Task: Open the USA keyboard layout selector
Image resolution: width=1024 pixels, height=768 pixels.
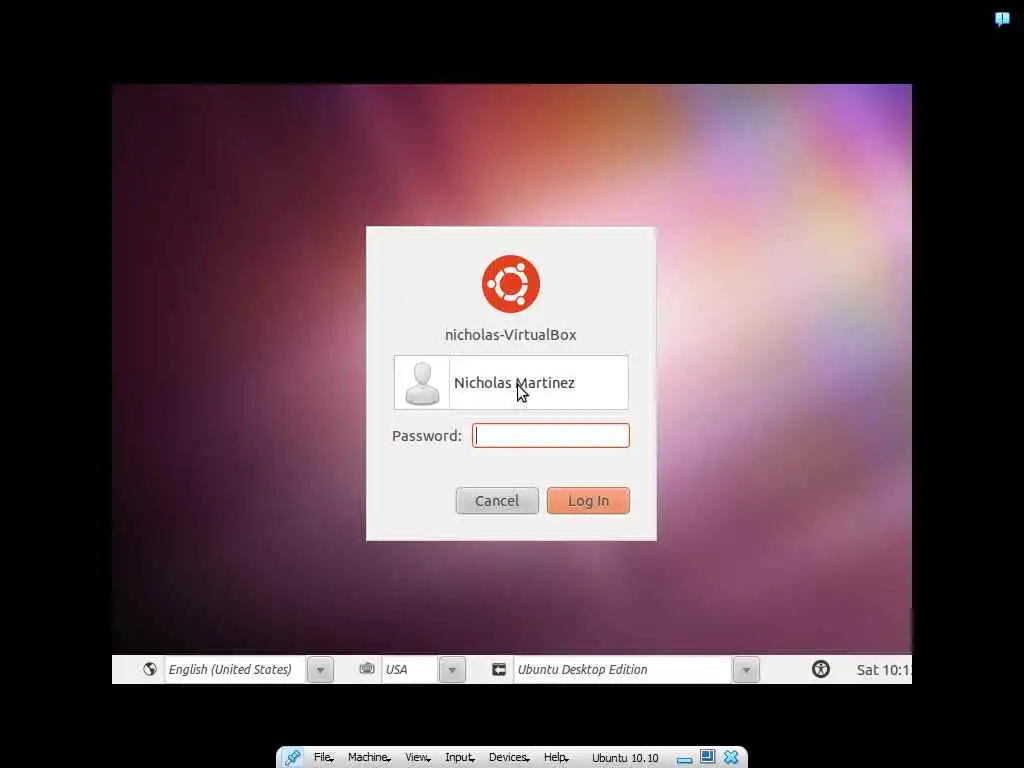Action: coord(409,669)
